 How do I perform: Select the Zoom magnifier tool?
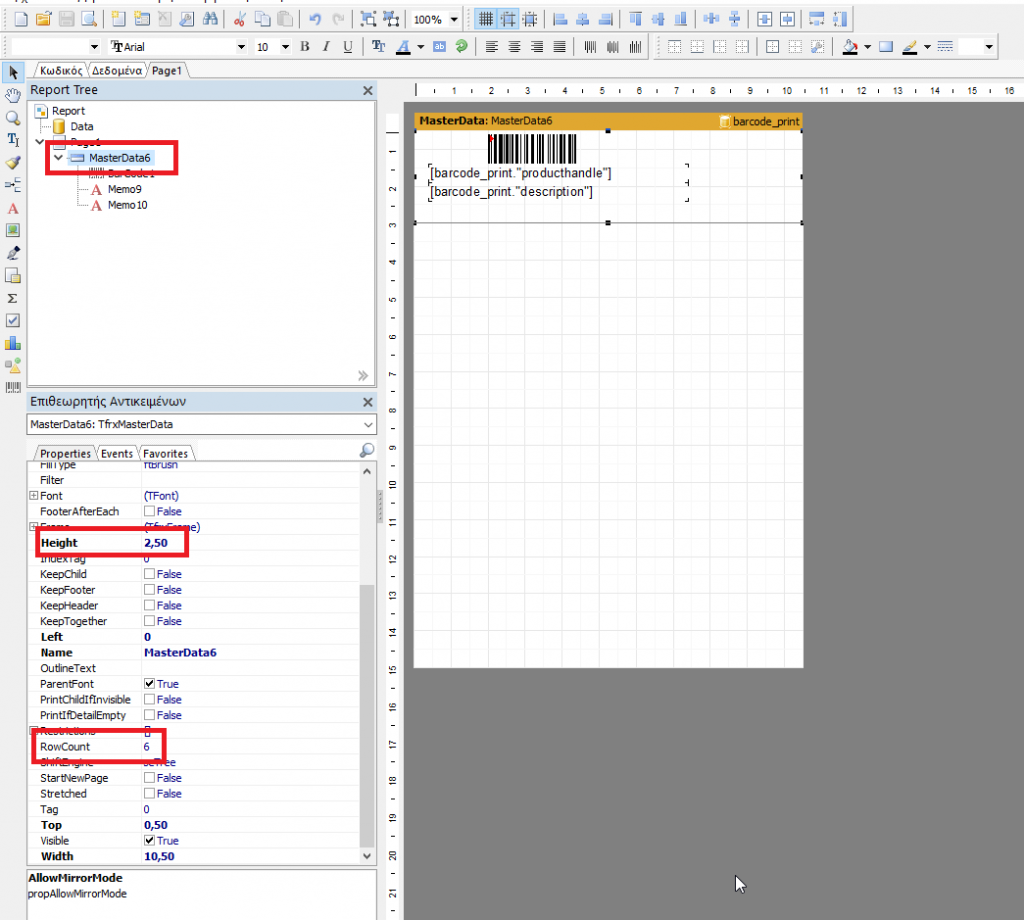click(12, 118)
